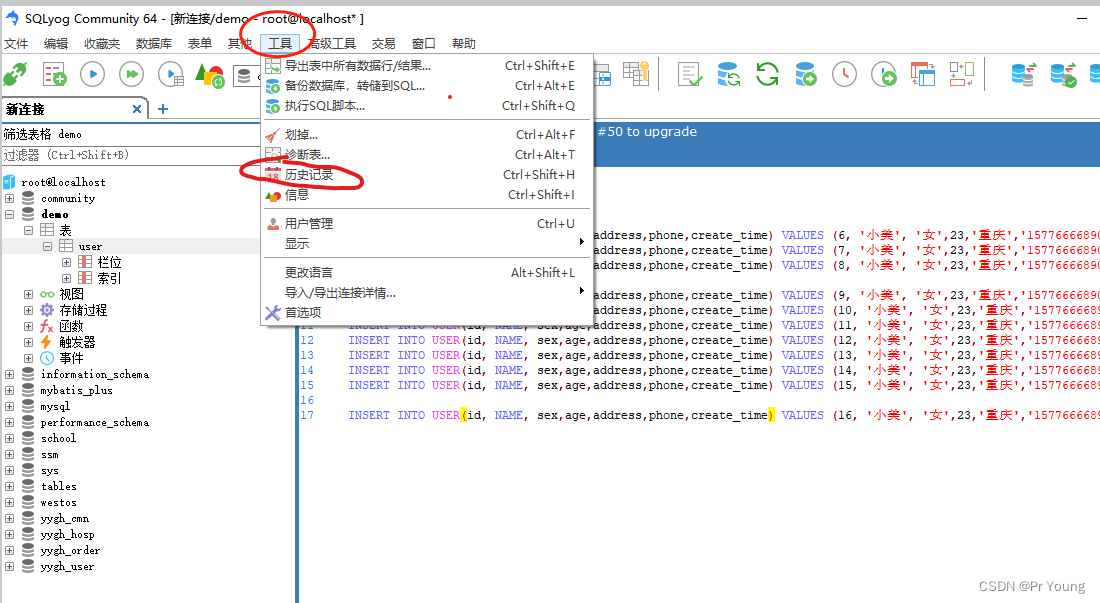The height and width of the screenshot is (603, 1100).
Task: Click the red and blue tables sync icon
Action: pyautogui.click(x=923, y=74)
